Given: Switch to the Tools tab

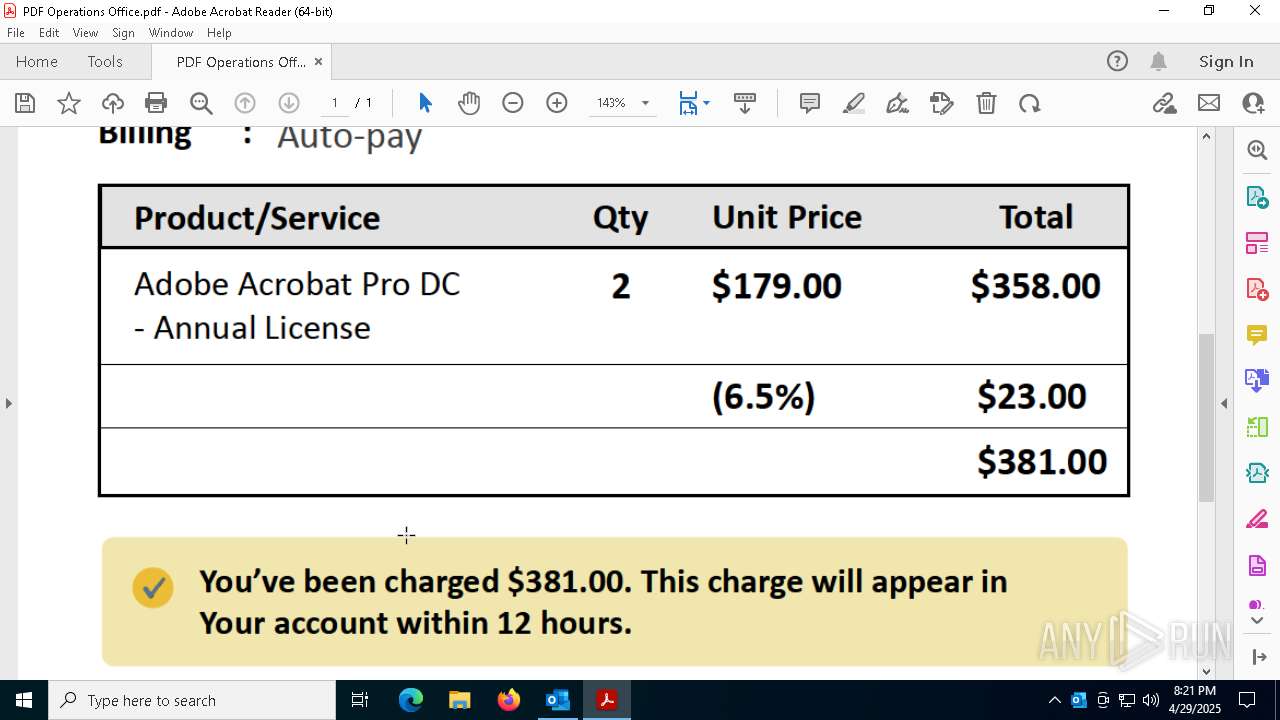Looking at the screenshot, I should 105,61.
